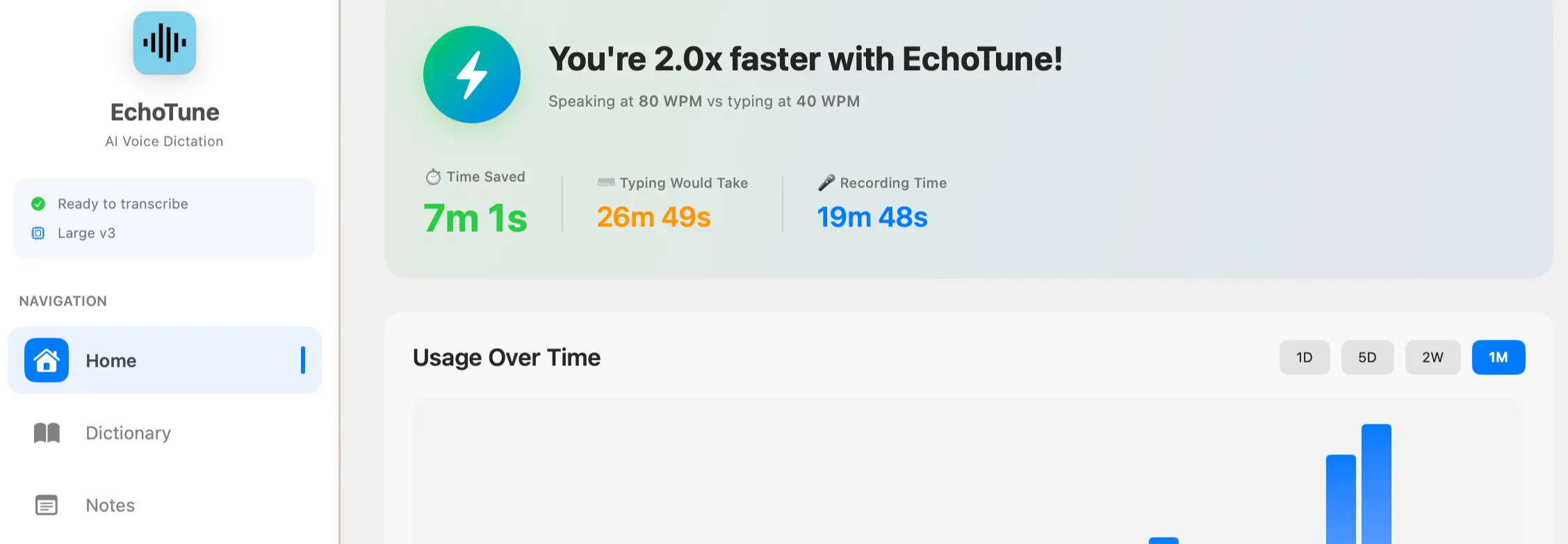Click the Large v3 model label

[x=87, y=233]
